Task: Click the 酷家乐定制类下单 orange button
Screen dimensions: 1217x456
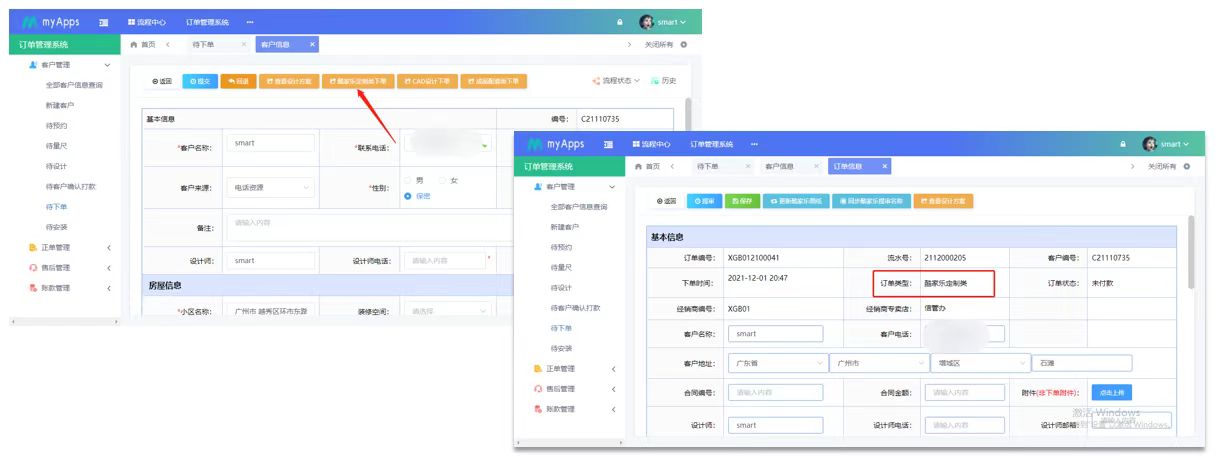Action: (x=358, y=82)
